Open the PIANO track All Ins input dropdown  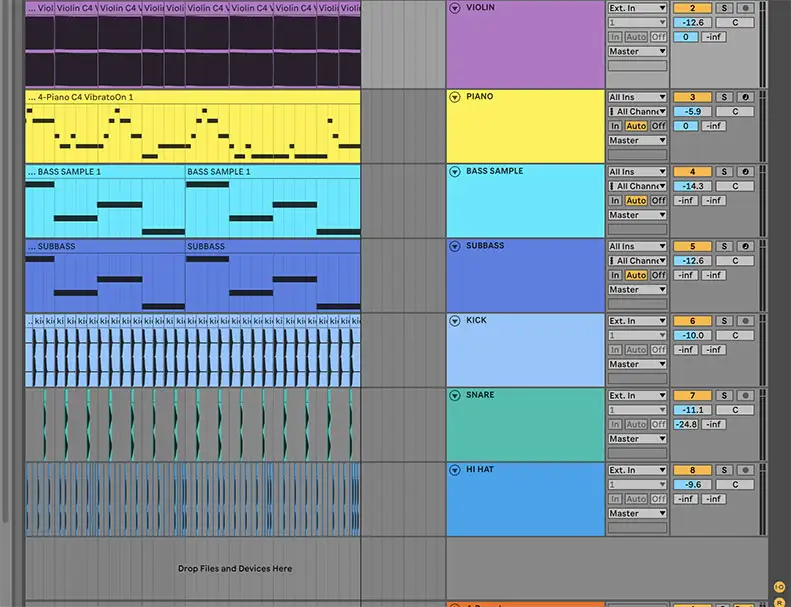[x=637, y=97]
